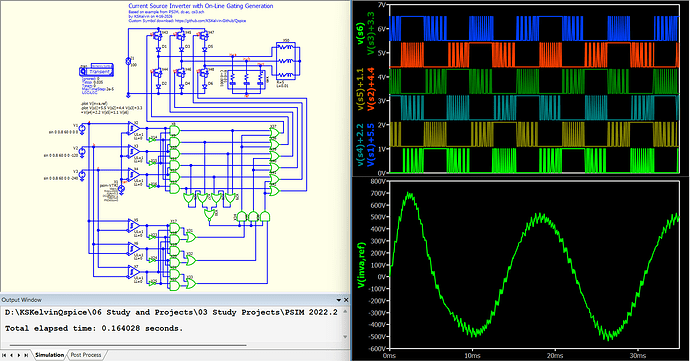
Task: Click the Output Window horizontal scrollbar
Action: 128,345
